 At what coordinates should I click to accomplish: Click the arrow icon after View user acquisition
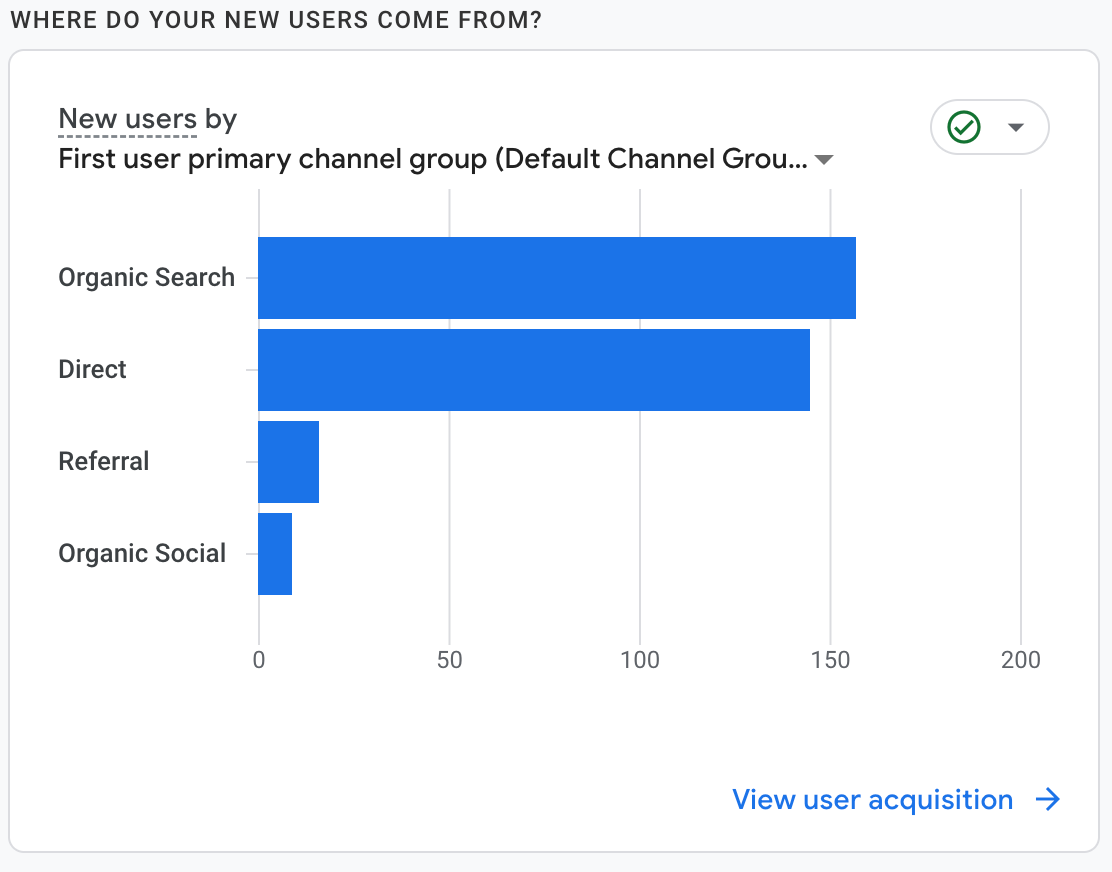click(x=1047, y=800)
